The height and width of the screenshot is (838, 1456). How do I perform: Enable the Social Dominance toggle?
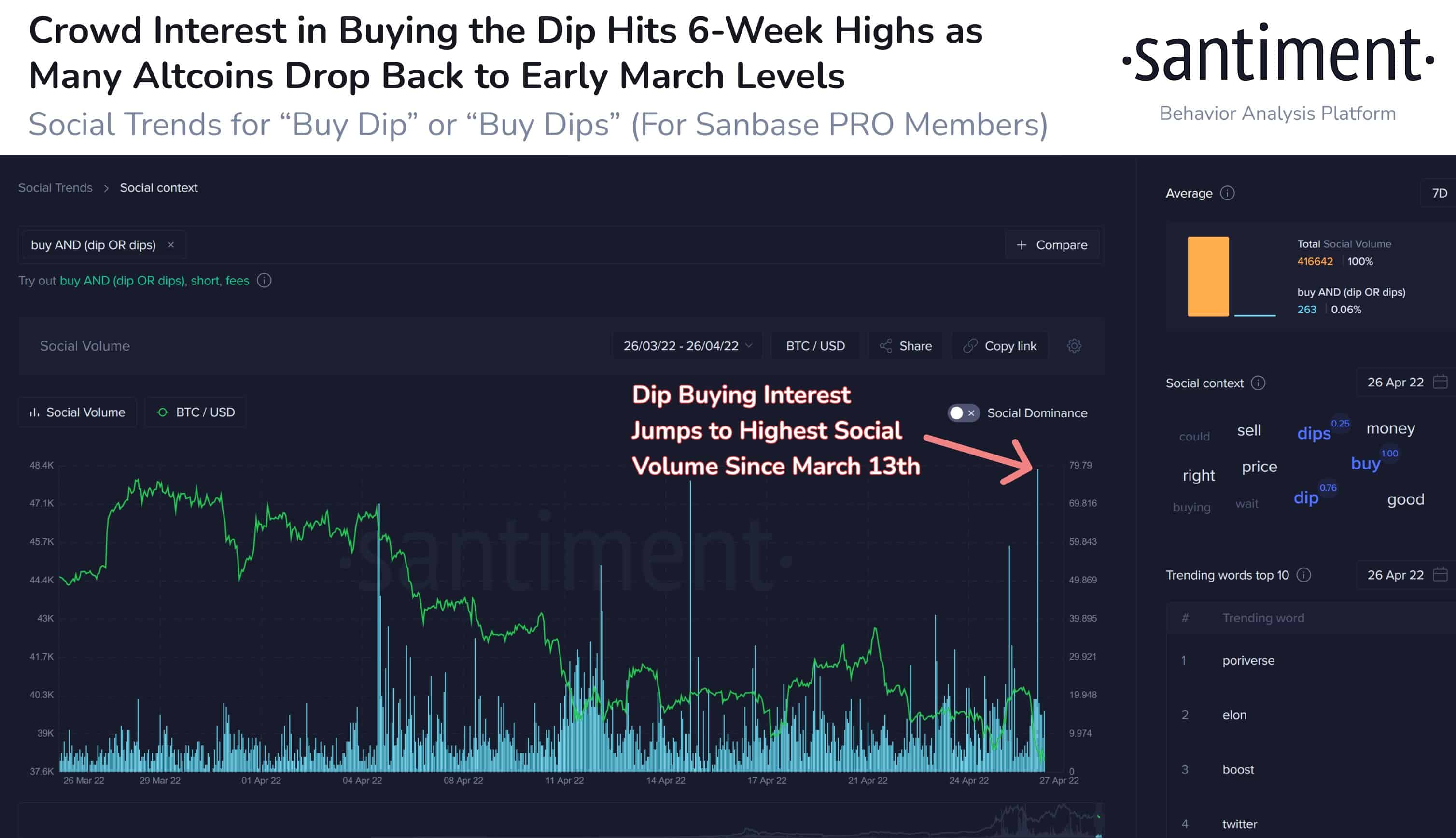tap(963, 413)
